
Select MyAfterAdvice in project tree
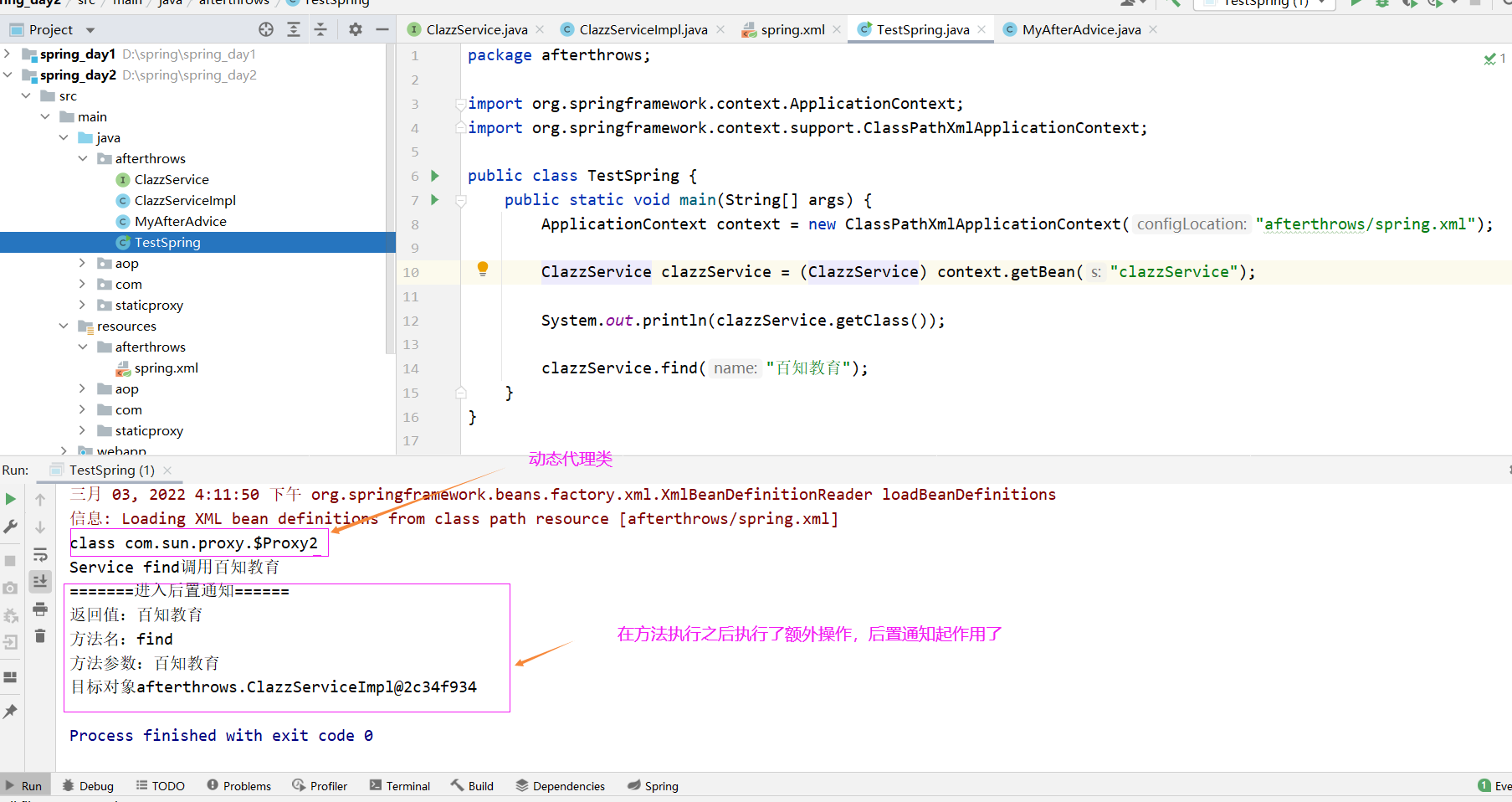click(180, 221)
